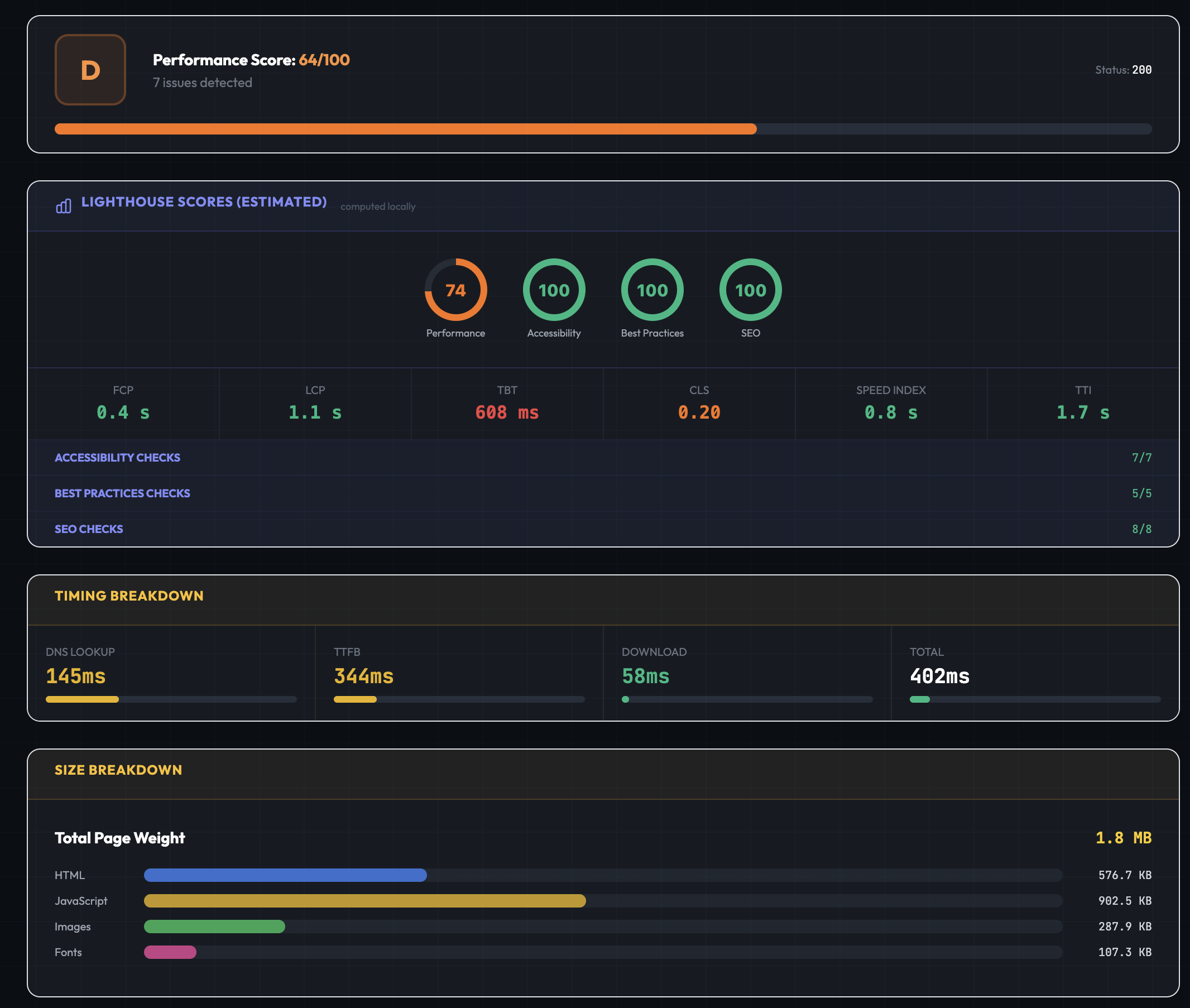Click the Accessibility 100 score gauge
This screenshot has height=1008, width=1190.
[554, 290]
